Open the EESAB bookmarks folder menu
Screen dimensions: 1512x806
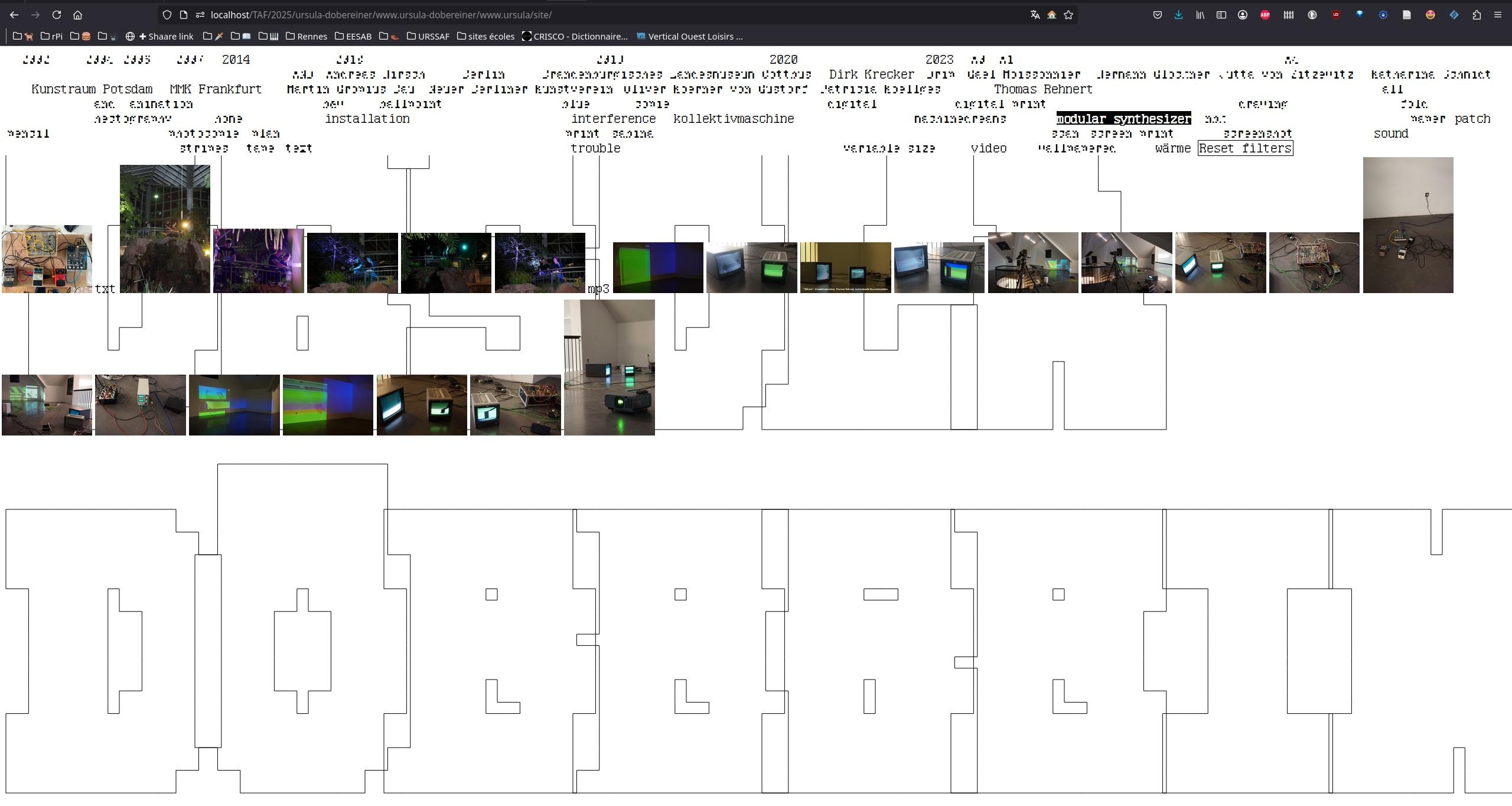tap(353, 37)
